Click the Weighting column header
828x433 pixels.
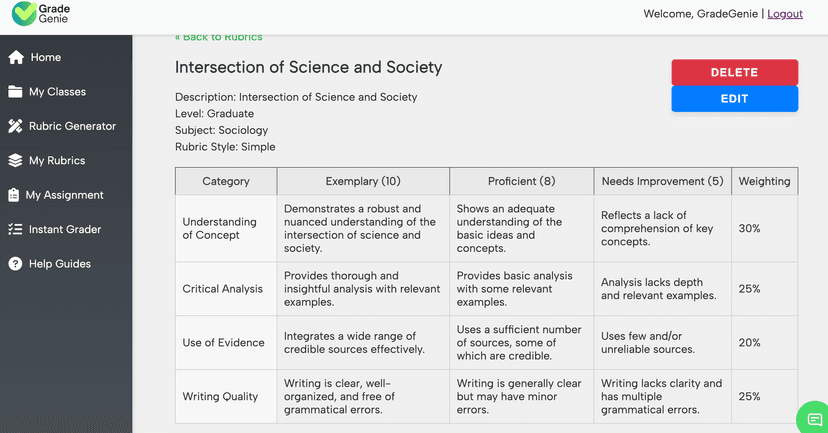coord(764,181)
